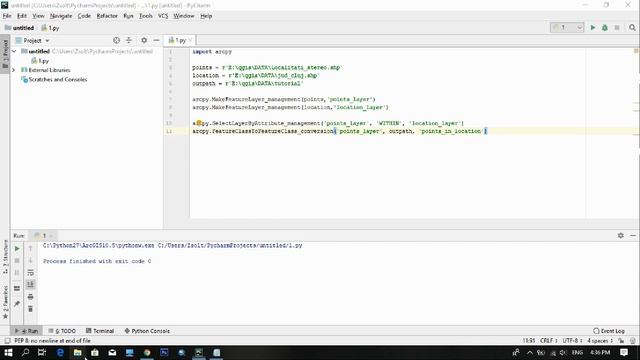Open the run configuration dropdown '1'
Screen dimensions: 640x360
567,27
